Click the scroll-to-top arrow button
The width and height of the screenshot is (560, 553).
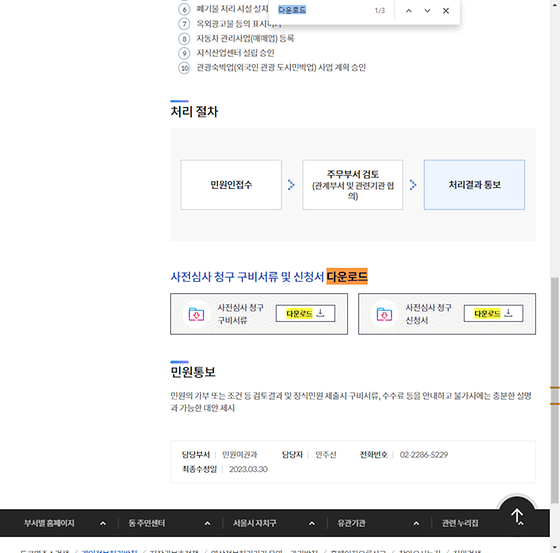click(517, 515)
